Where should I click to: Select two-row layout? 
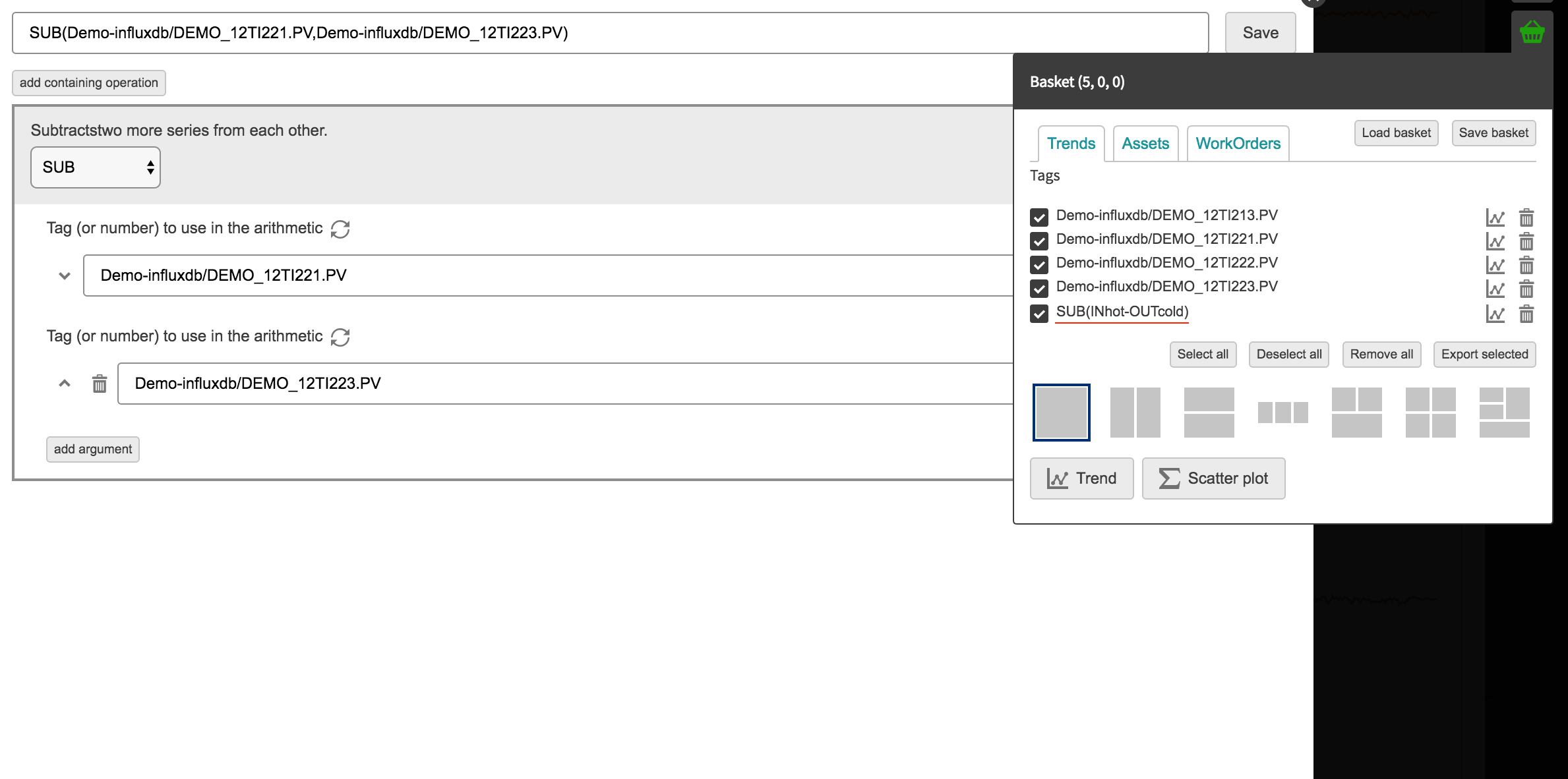coord(1209,413)
